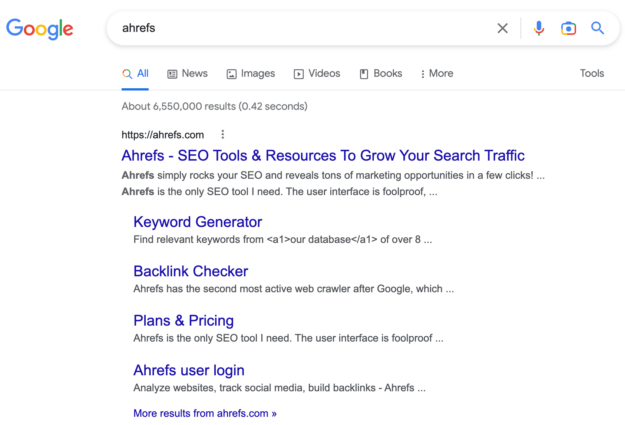Go to Plans & Pricing sitelink
The height and width of the screenshot is (425, 625).
(183, 320)
